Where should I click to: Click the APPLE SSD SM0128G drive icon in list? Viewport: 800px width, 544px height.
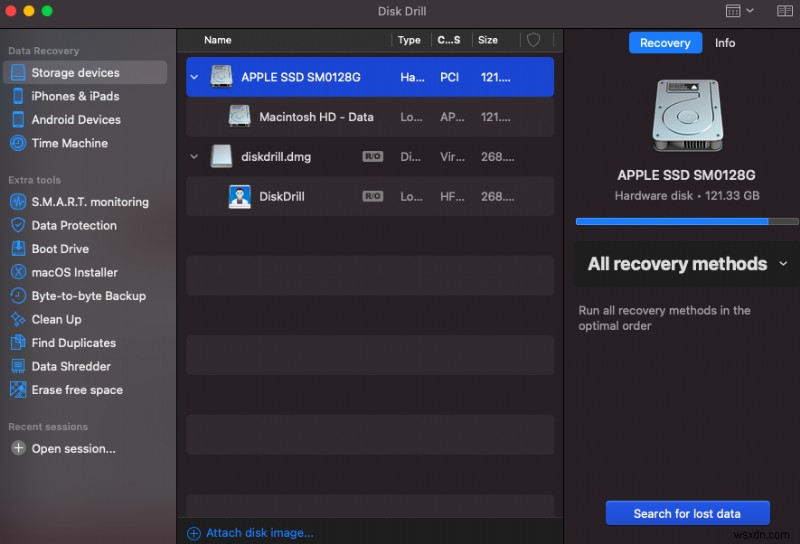point(221,77)
